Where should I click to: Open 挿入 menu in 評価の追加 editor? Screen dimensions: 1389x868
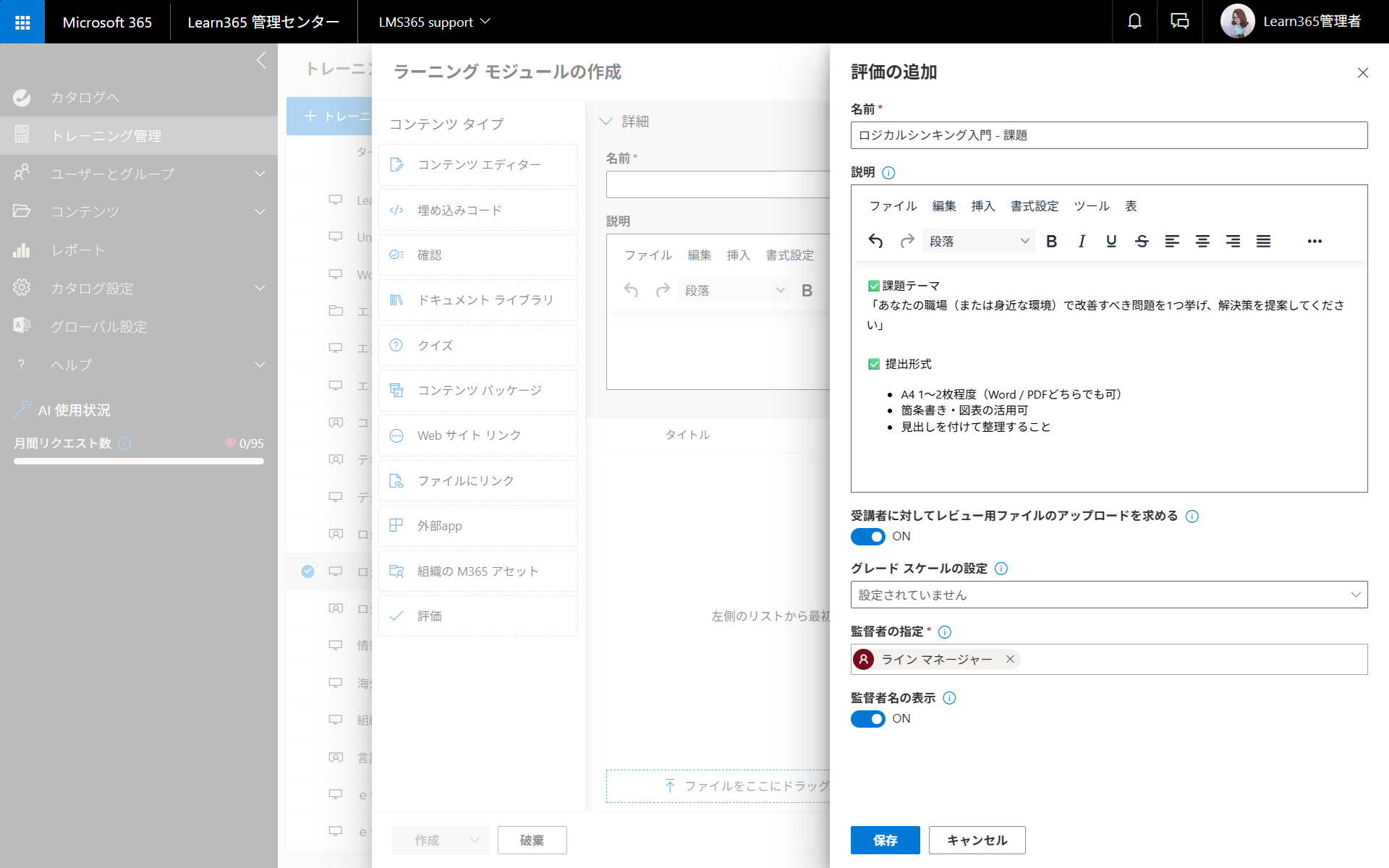tap(982, 206)
